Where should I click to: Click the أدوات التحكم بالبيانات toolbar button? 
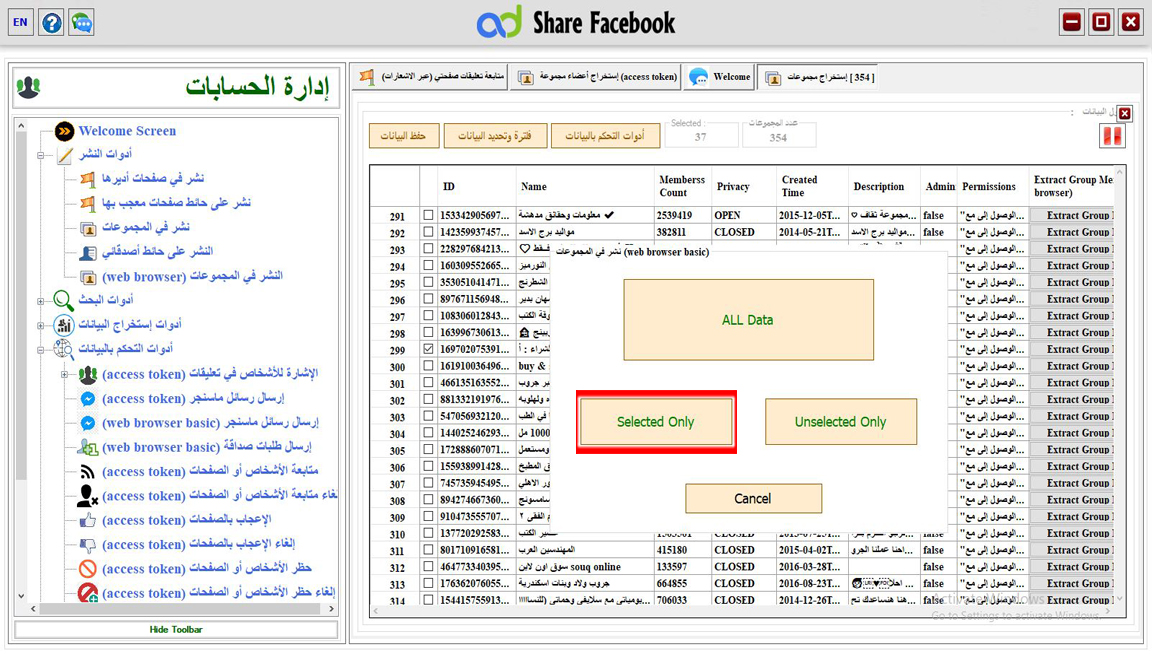605,136
